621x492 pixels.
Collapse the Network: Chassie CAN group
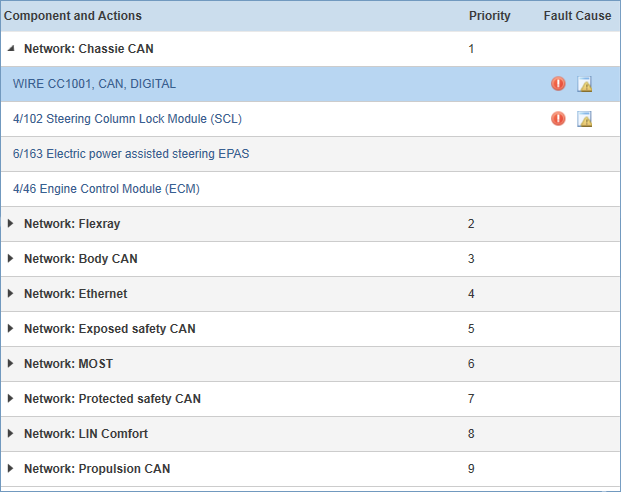coord(11,49)
